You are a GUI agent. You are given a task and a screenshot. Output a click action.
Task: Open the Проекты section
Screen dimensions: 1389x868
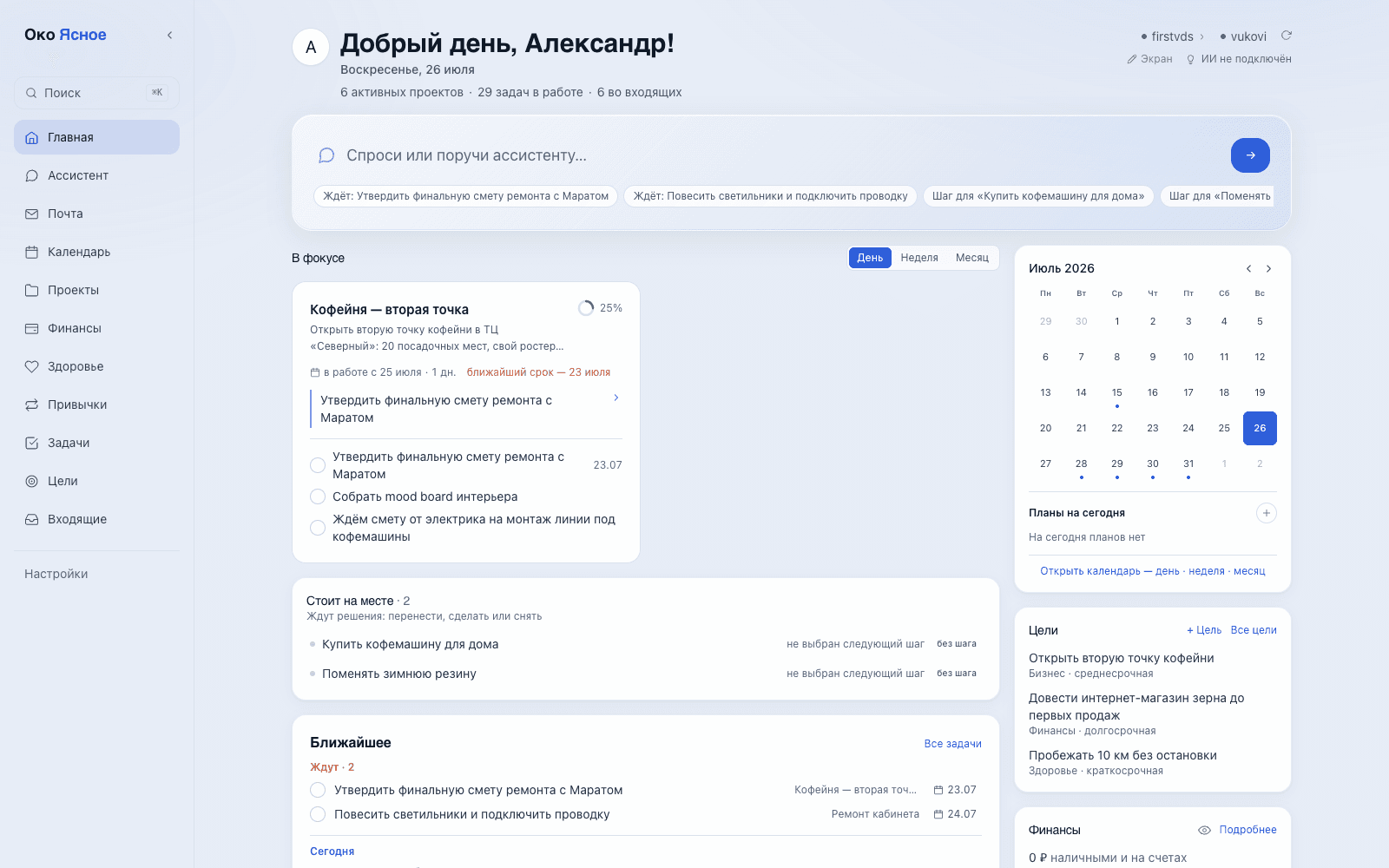pyautogui.click(x=96, y=290)
